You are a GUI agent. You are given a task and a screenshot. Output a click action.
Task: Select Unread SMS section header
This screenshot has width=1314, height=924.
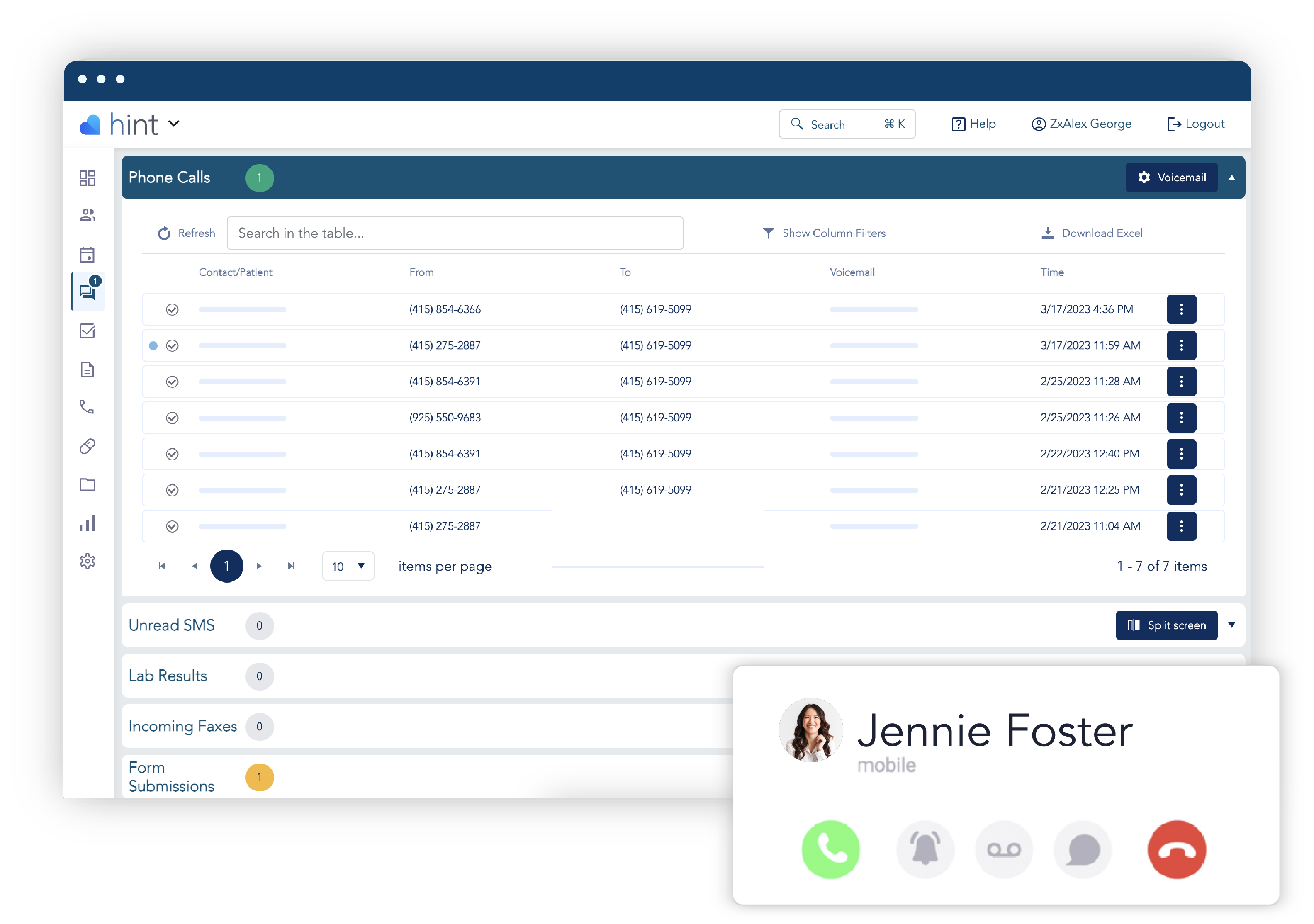pos(173,625)
